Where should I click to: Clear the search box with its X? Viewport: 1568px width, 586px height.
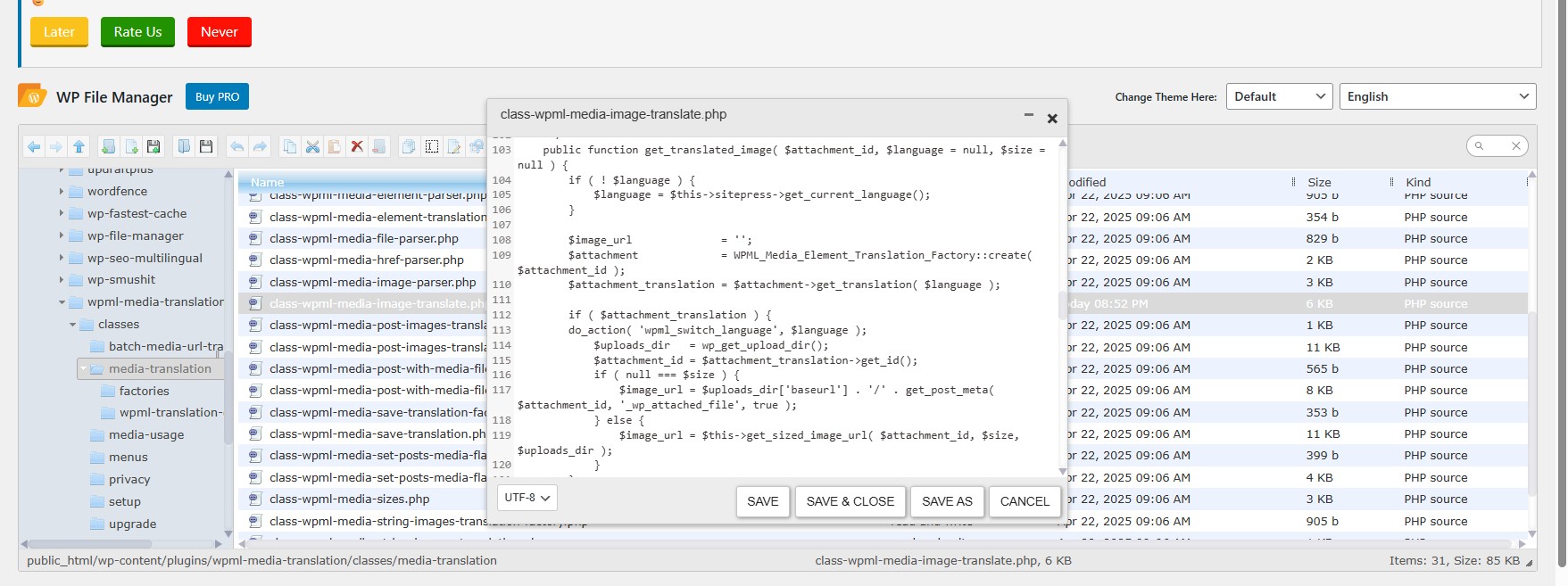tap(1515, 146)
